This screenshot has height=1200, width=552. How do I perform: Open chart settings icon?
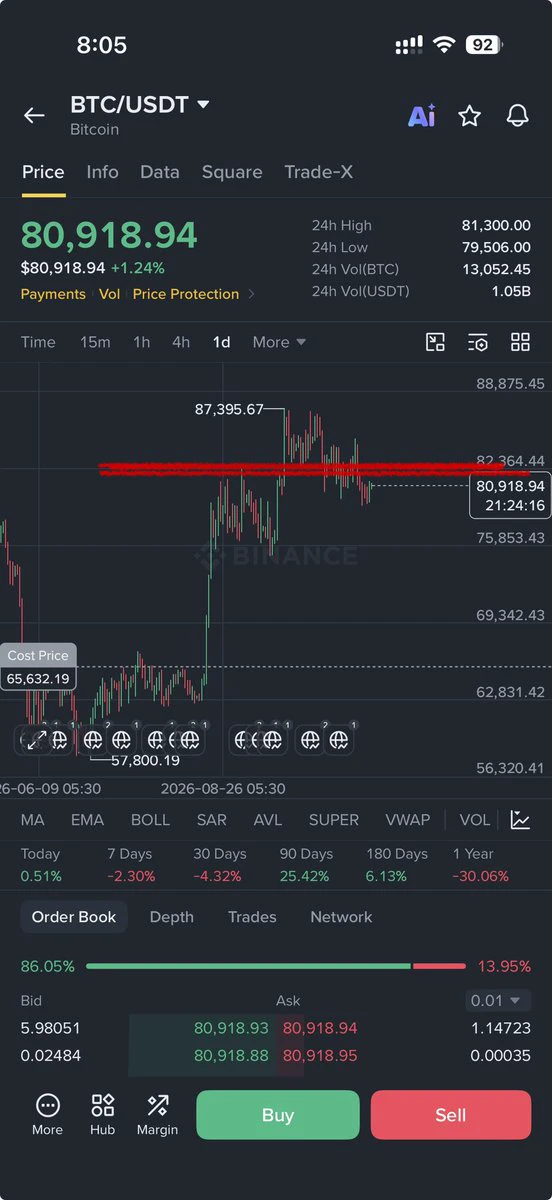click(478, 342)
